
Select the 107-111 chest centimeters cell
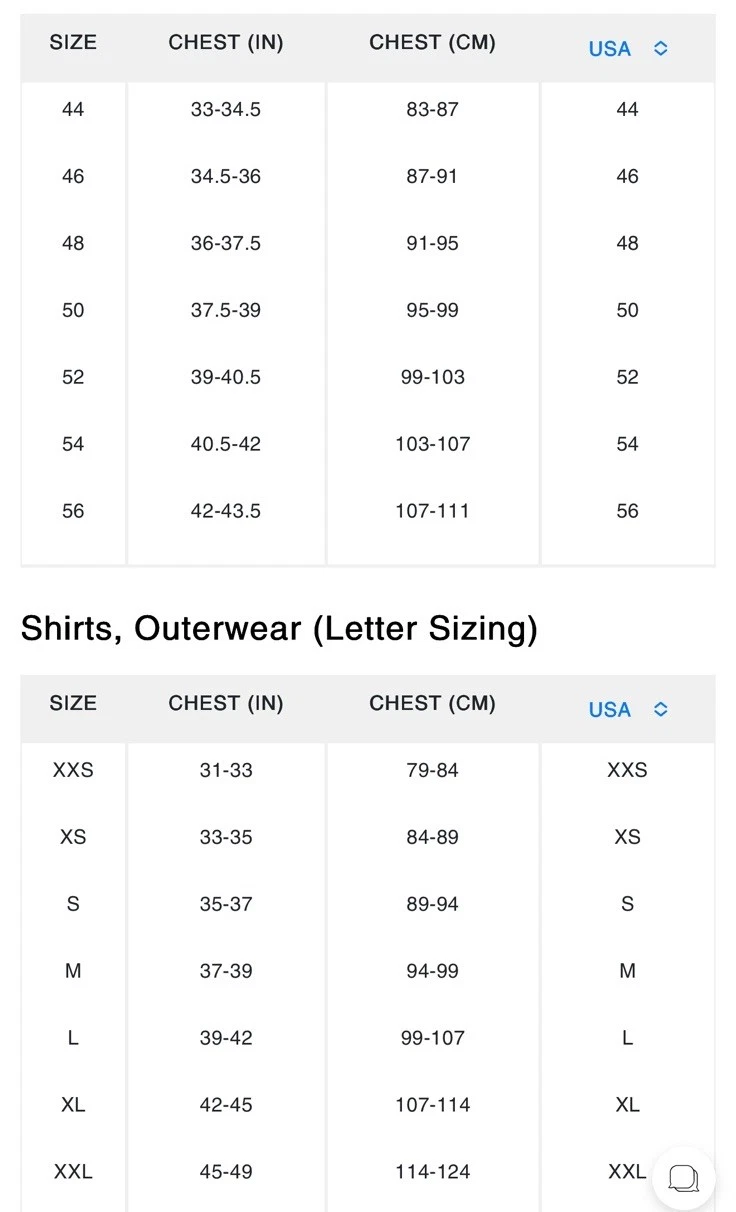(432, 511)
